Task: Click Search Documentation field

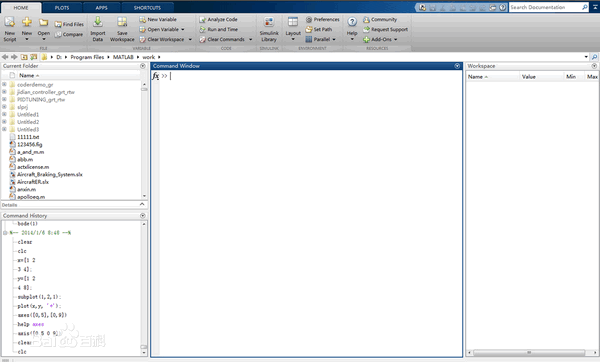Action: (x=545, y=7)
